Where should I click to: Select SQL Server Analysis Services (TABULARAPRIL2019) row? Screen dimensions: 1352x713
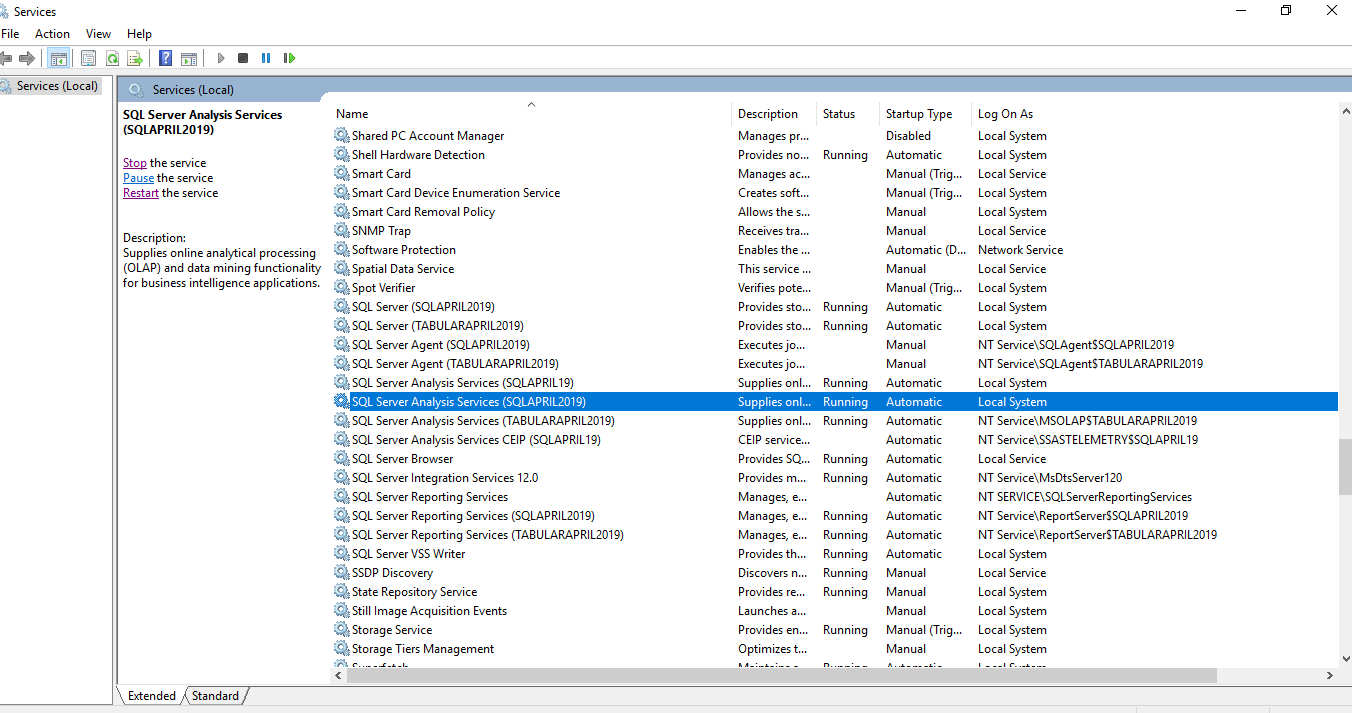[835, 421]
